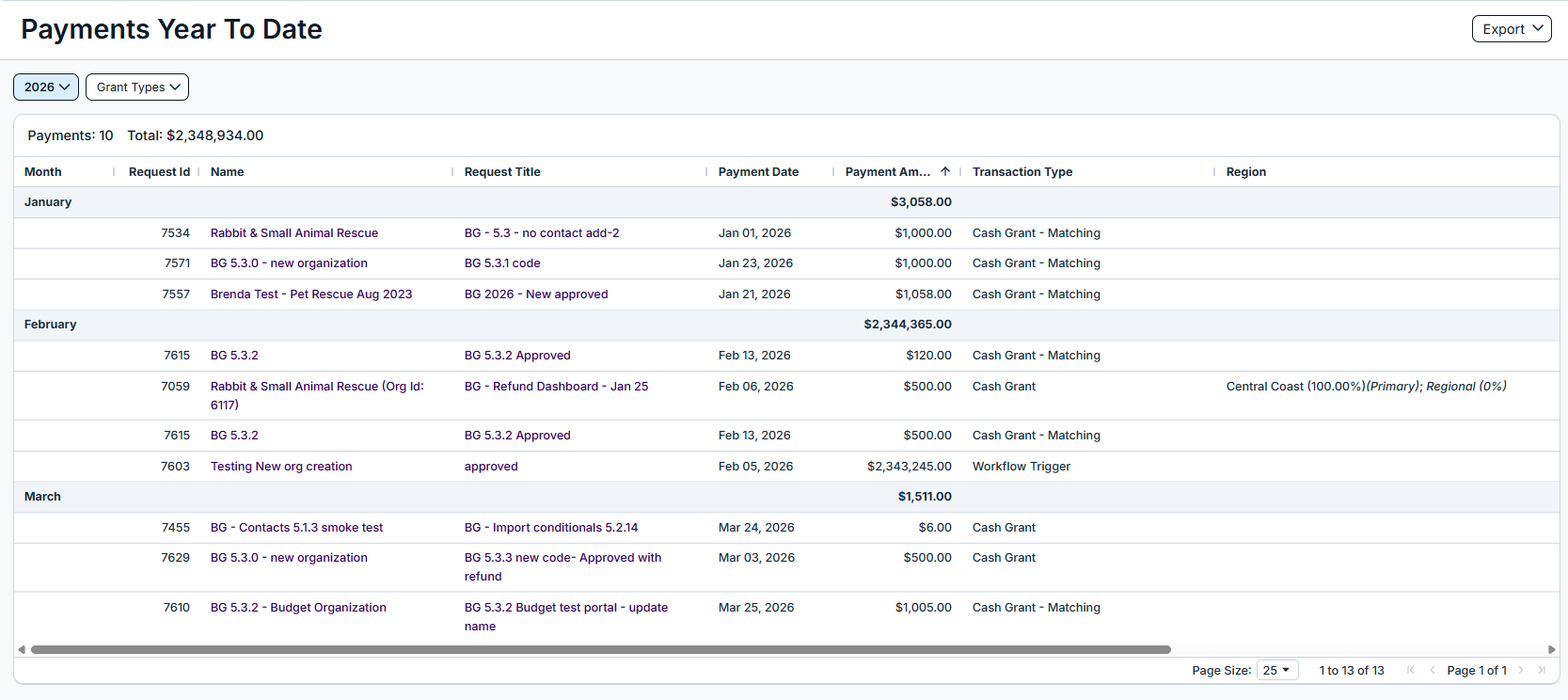The height and width of the screenshot is (700, 1568).
Task: Sort by the Month column header
Action: pos(43,171)
